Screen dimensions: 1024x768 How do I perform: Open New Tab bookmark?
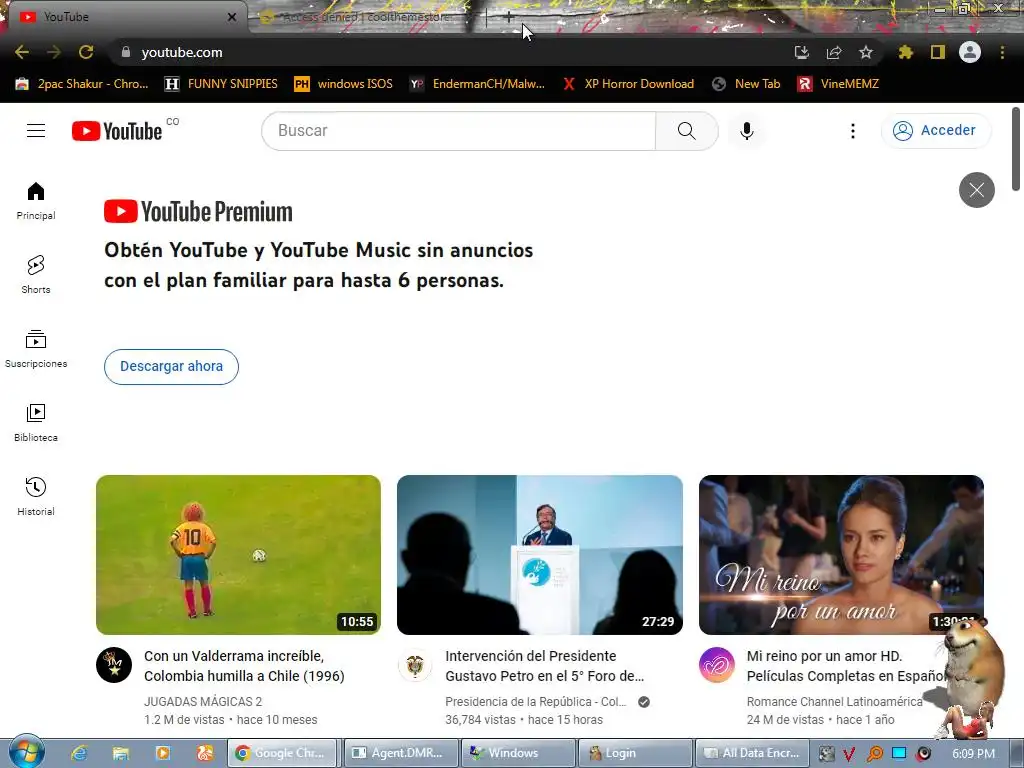point(746,84)
